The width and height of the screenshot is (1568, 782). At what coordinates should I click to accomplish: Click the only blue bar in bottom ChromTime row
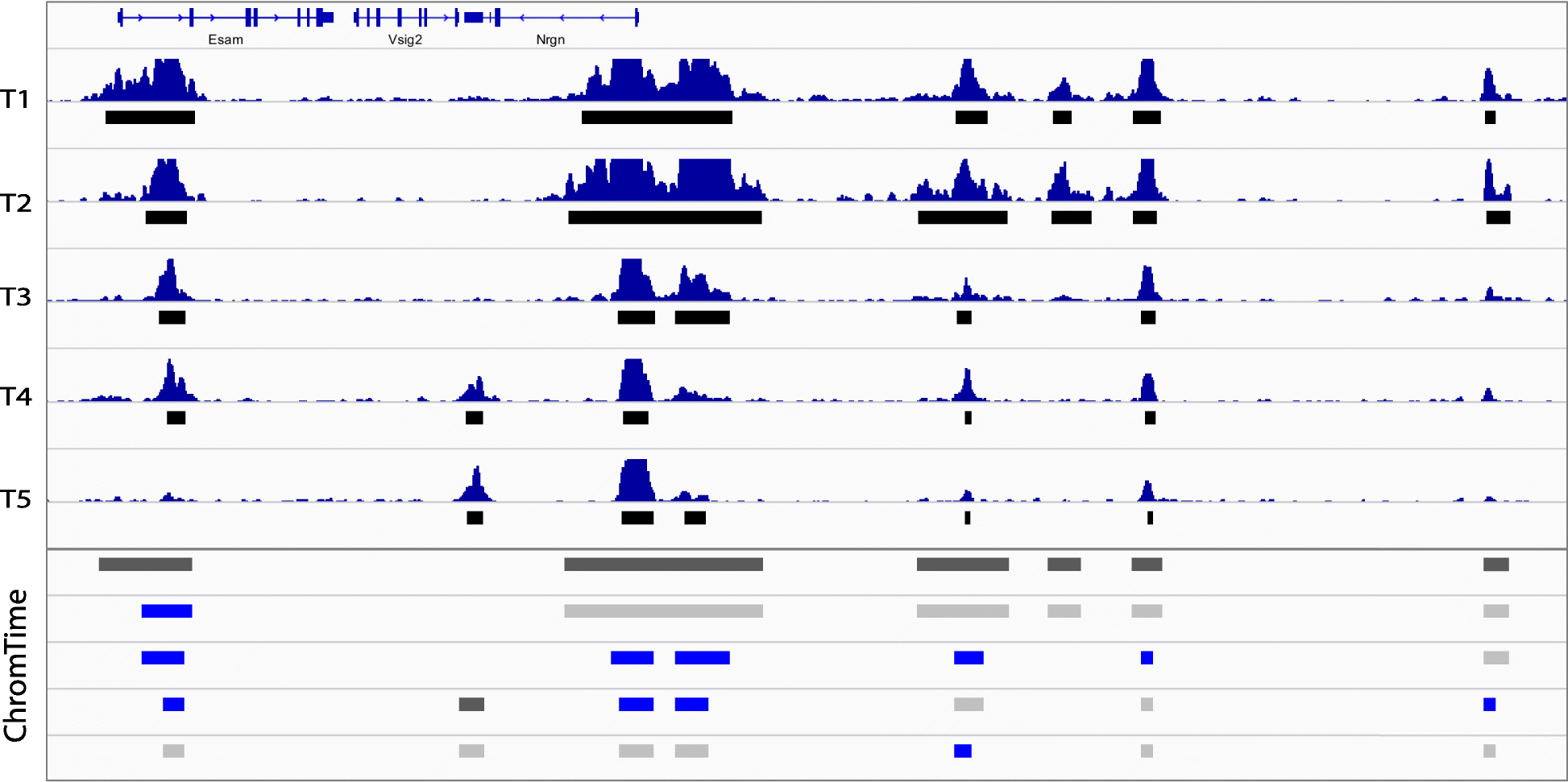point(962,751)
